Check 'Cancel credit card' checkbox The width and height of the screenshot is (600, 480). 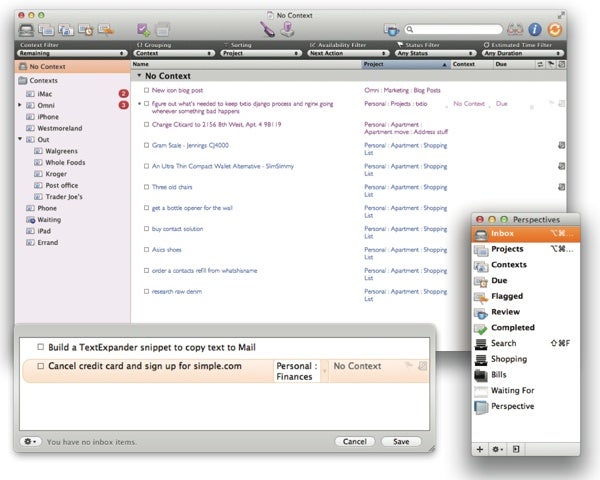[x=41, y=366]
